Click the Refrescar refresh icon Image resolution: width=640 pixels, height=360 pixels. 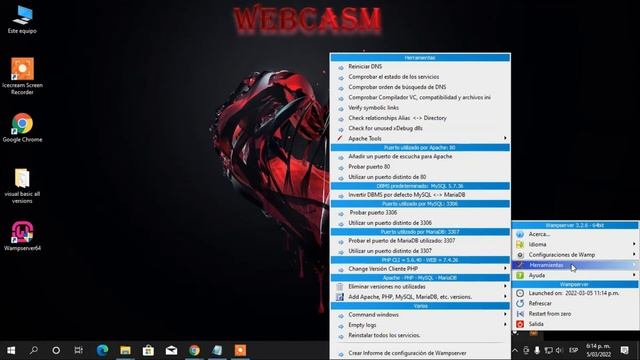[520, 303]
